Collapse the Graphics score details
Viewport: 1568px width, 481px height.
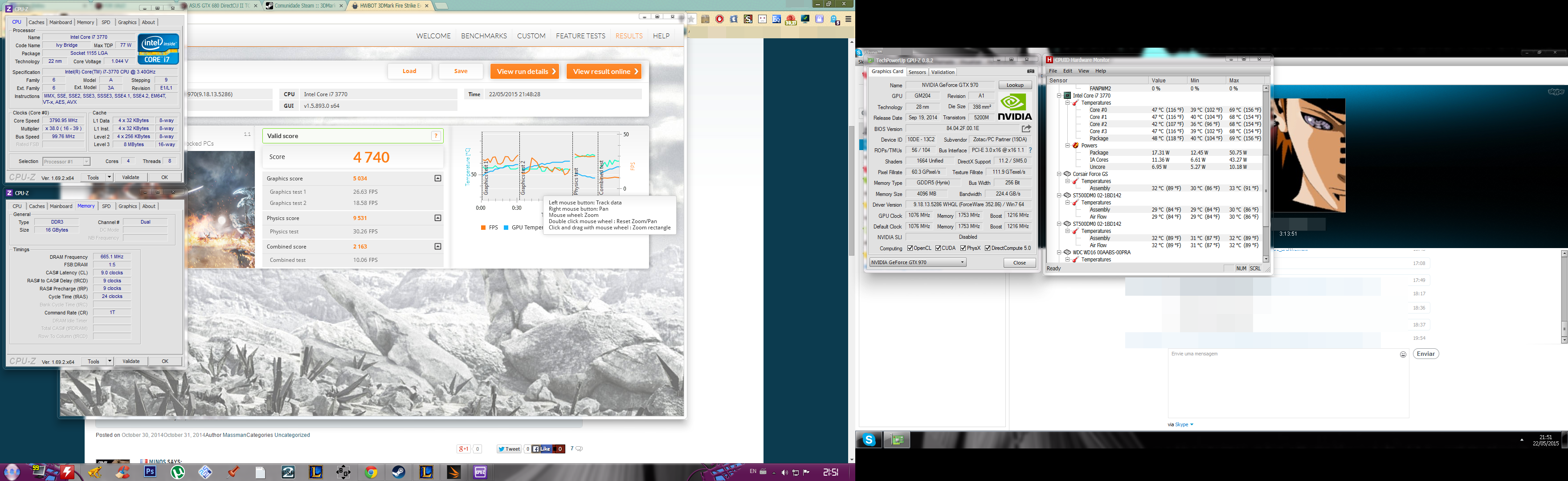click(x=437, y=179)
